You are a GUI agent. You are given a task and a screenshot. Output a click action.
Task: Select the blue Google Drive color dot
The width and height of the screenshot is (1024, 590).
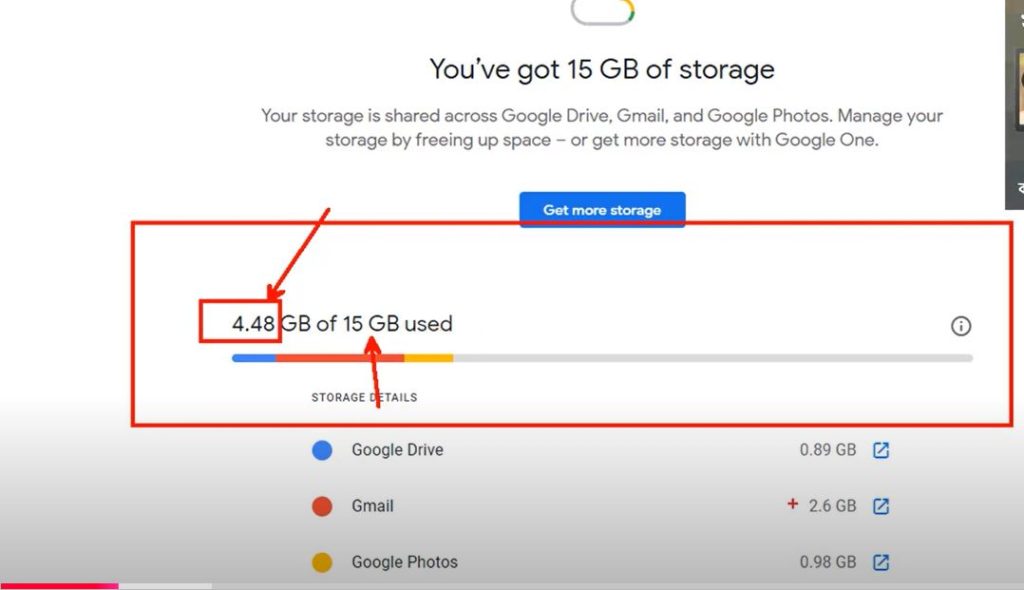(x=322, y=450)
